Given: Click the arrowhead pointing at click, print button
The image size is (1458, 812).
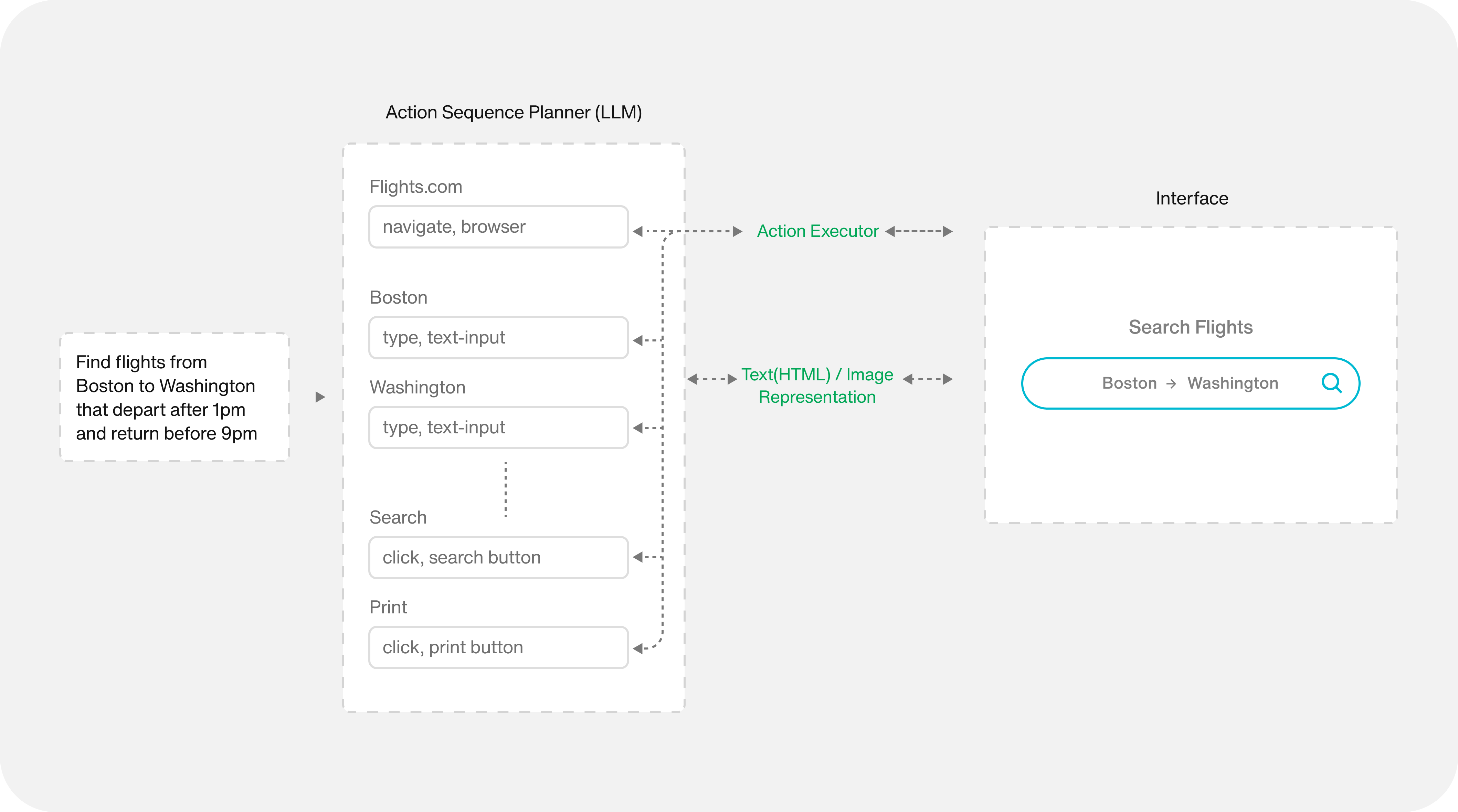Looking at the screenshot, I should pos(638,648).
